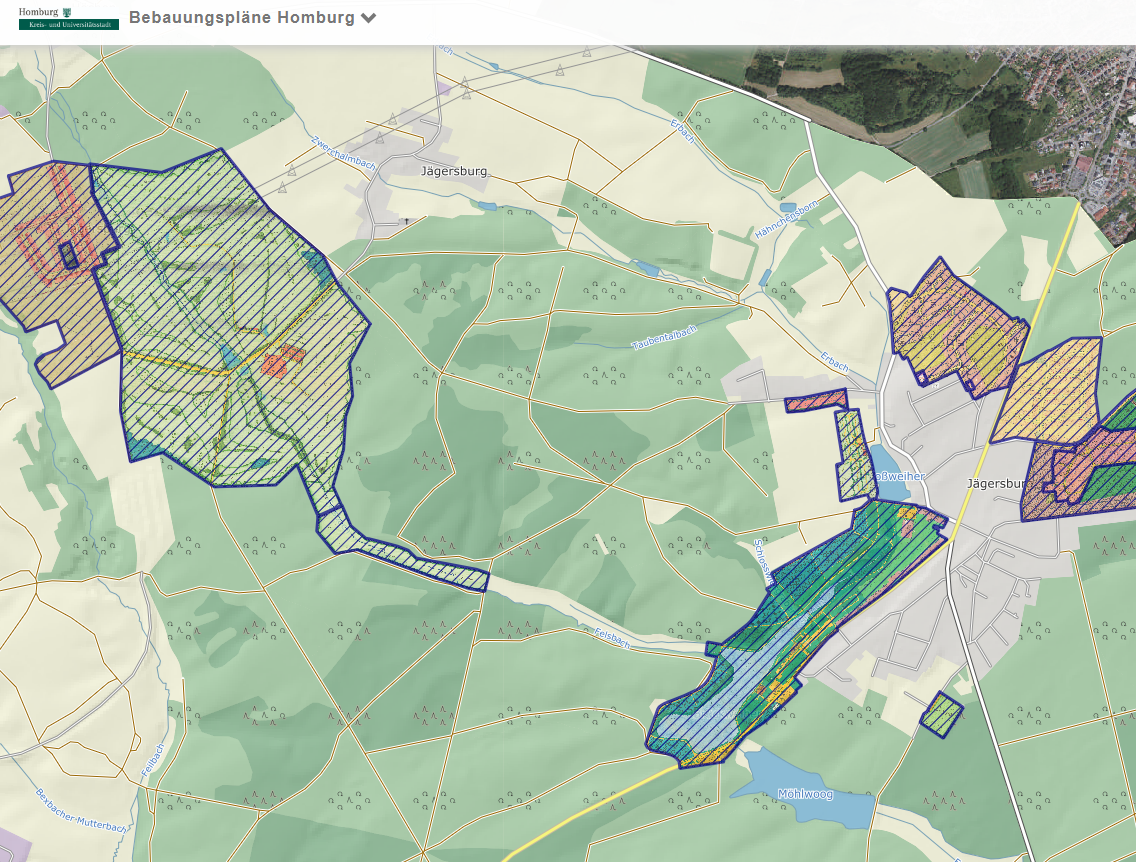The image size is (1136, 862).
Task: Select the narrow green plan beside Schloßweiher
Action: coord(851,455)
